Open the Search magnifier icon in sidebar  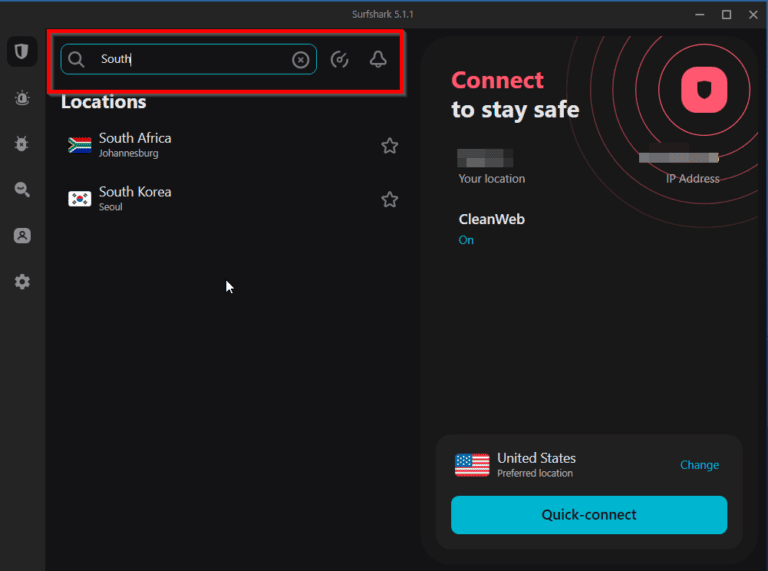coord(22,190)
